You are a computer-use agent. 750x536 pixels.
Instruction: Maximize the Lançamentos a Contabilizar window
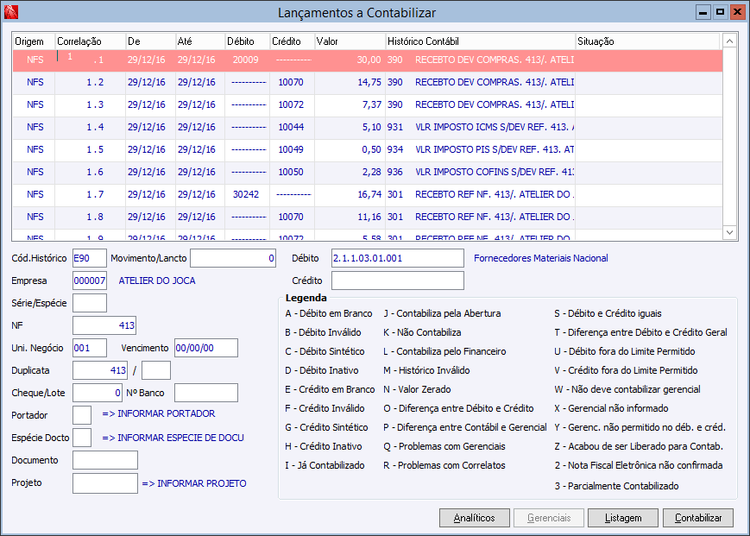tap(720, 12)
